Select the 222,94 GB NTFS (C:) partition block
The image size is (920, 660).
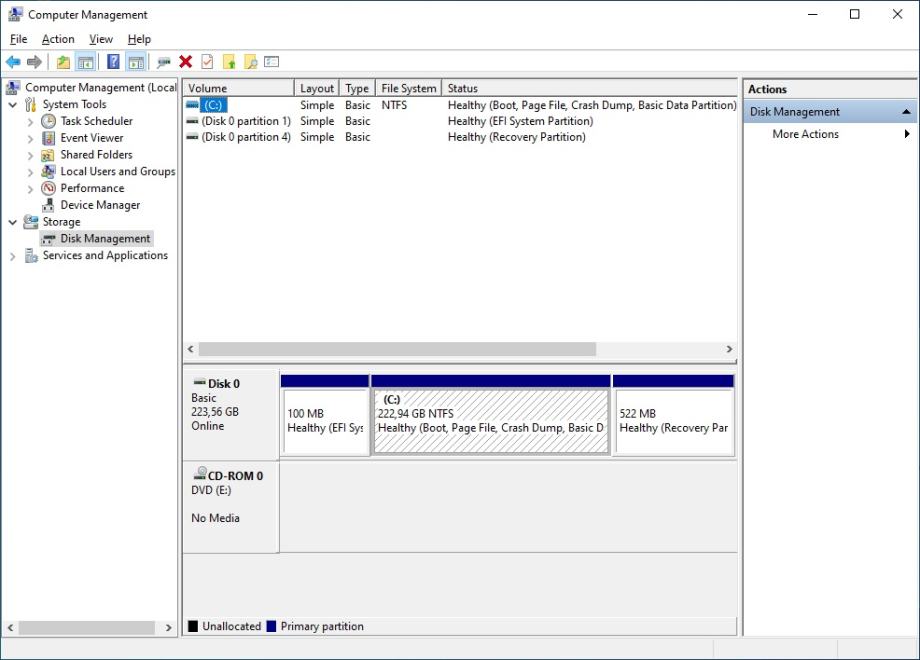click(x=490, y=421)
